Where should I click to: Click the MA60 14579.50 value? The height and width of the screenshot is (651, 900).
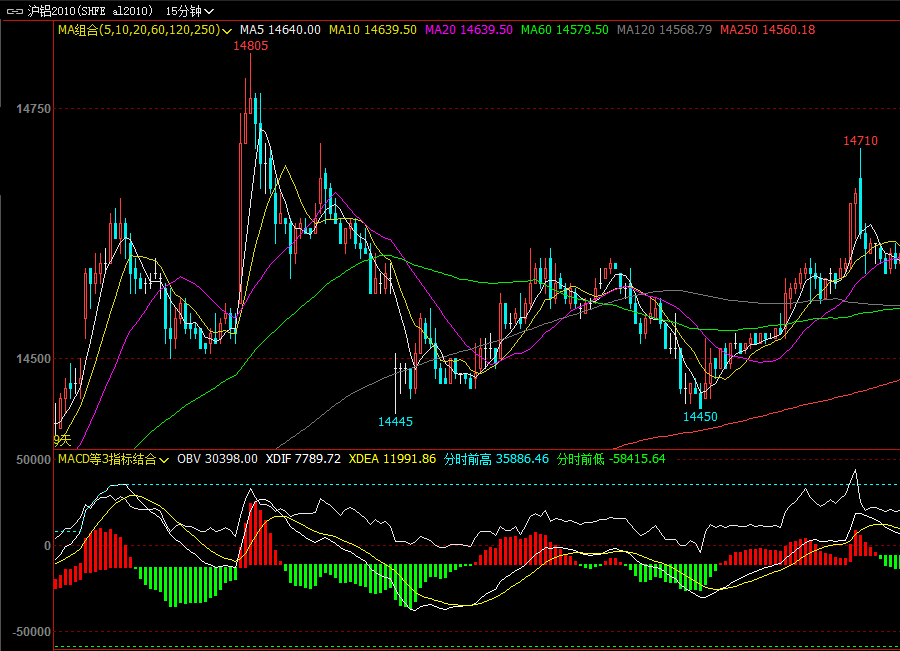coord(564,30)
